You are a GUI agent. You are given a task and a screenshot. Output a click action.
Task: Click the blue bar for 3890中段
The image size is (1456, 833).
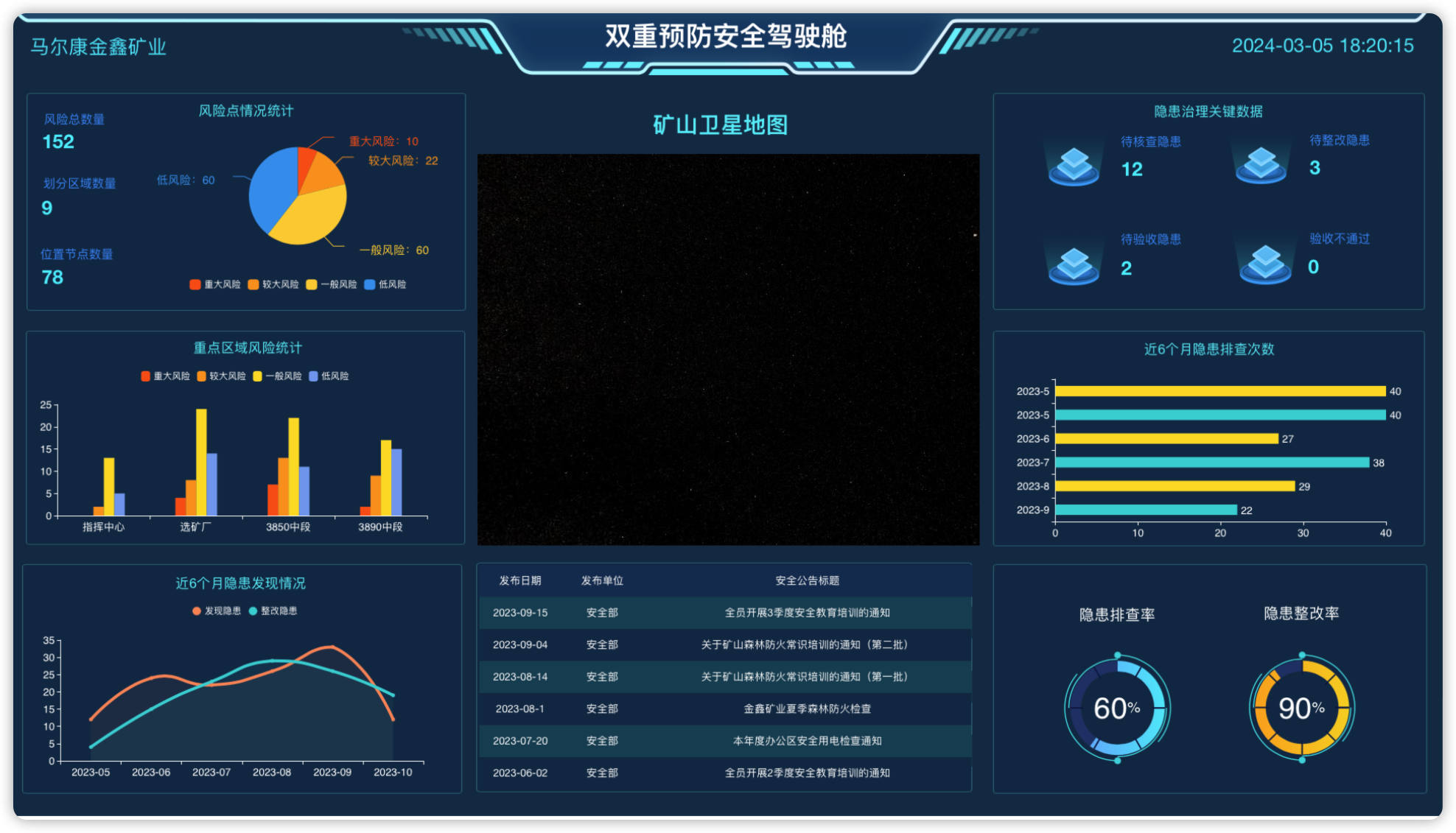click(x=396, y=482)
